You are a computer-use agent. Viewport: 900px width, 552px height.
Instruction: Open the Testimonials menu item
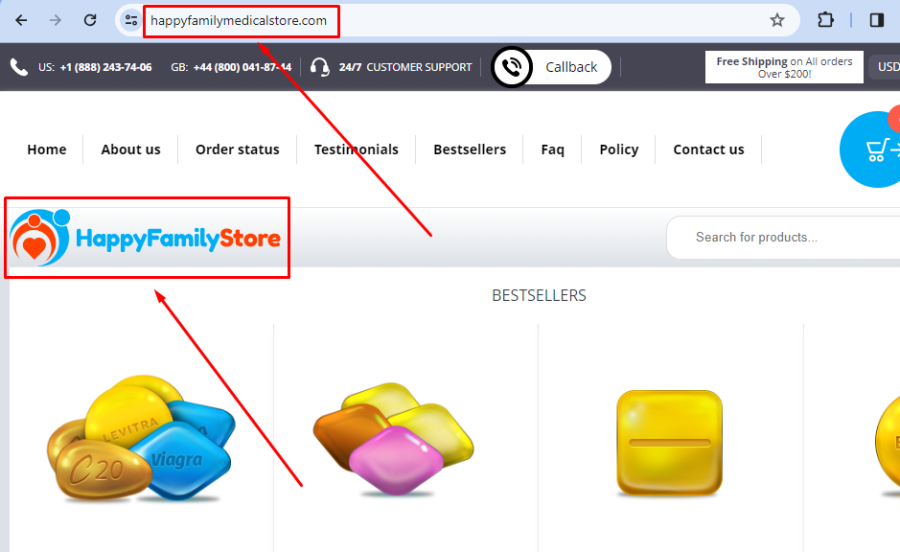point(356,149)
